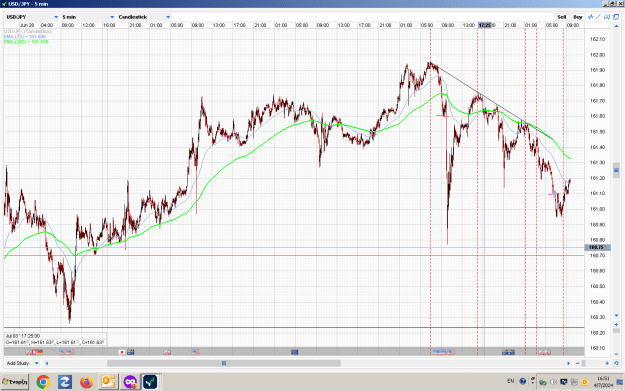Screen dimensions: 625x391
Task: Click the EN language indicator
Action: point(510,381)
